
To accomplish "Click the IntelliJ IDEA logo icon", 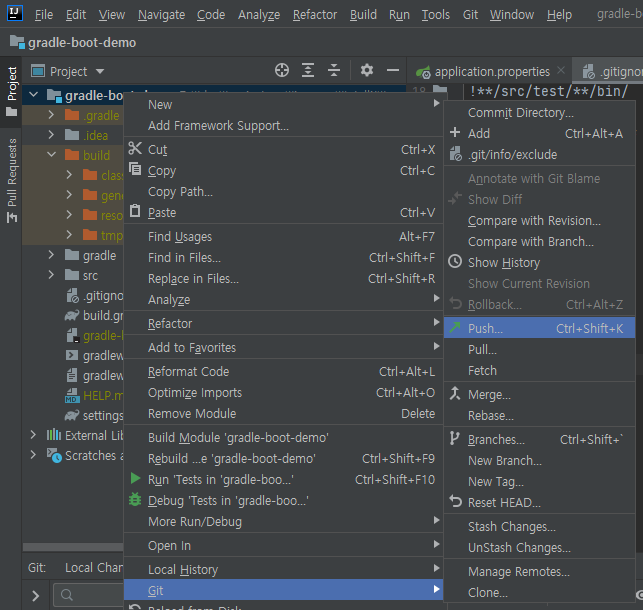I will pyautogui.click(x=15, y=13).
